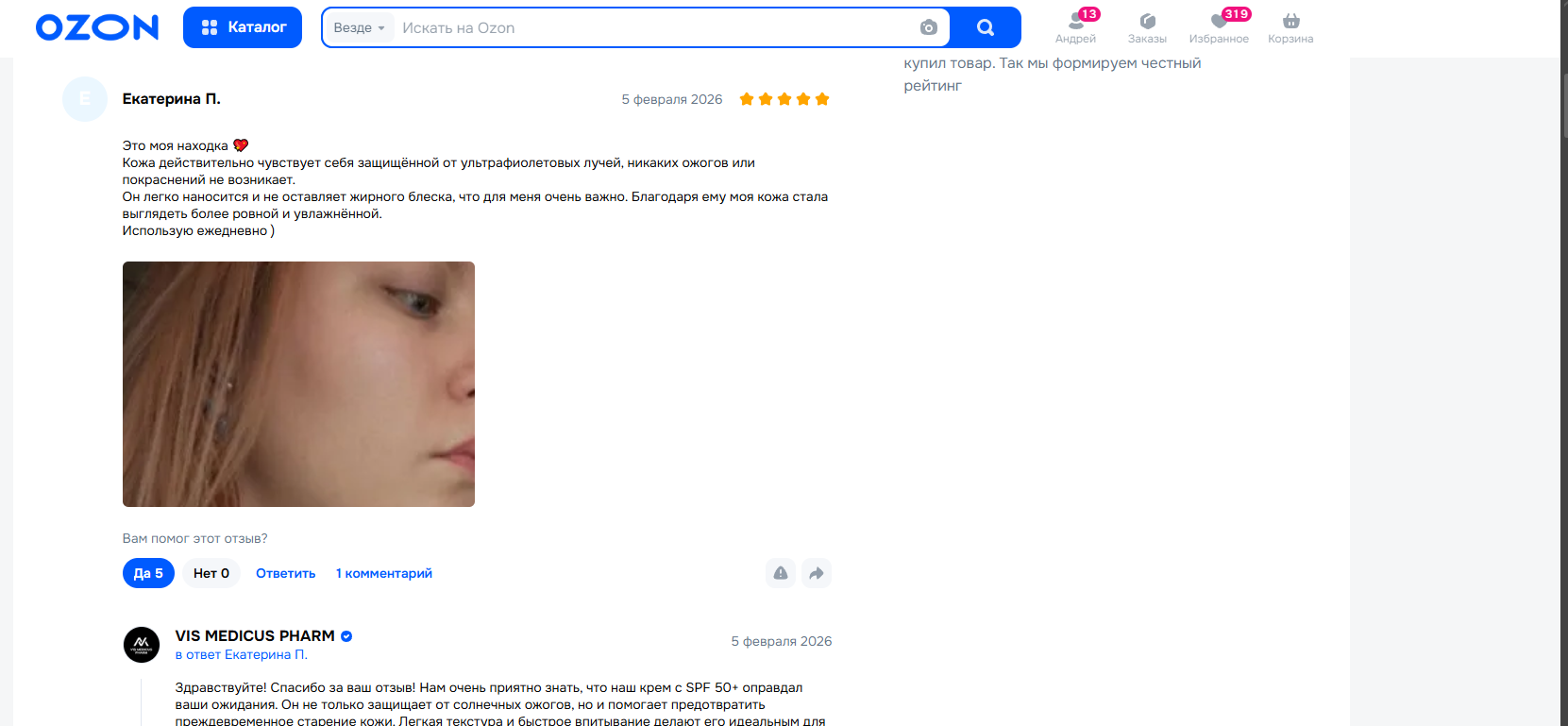This screenshot has height=726, width=1568.
Task: Open the Ozon logo homepage
Action: pyautogui.click(x=97, y=27)
